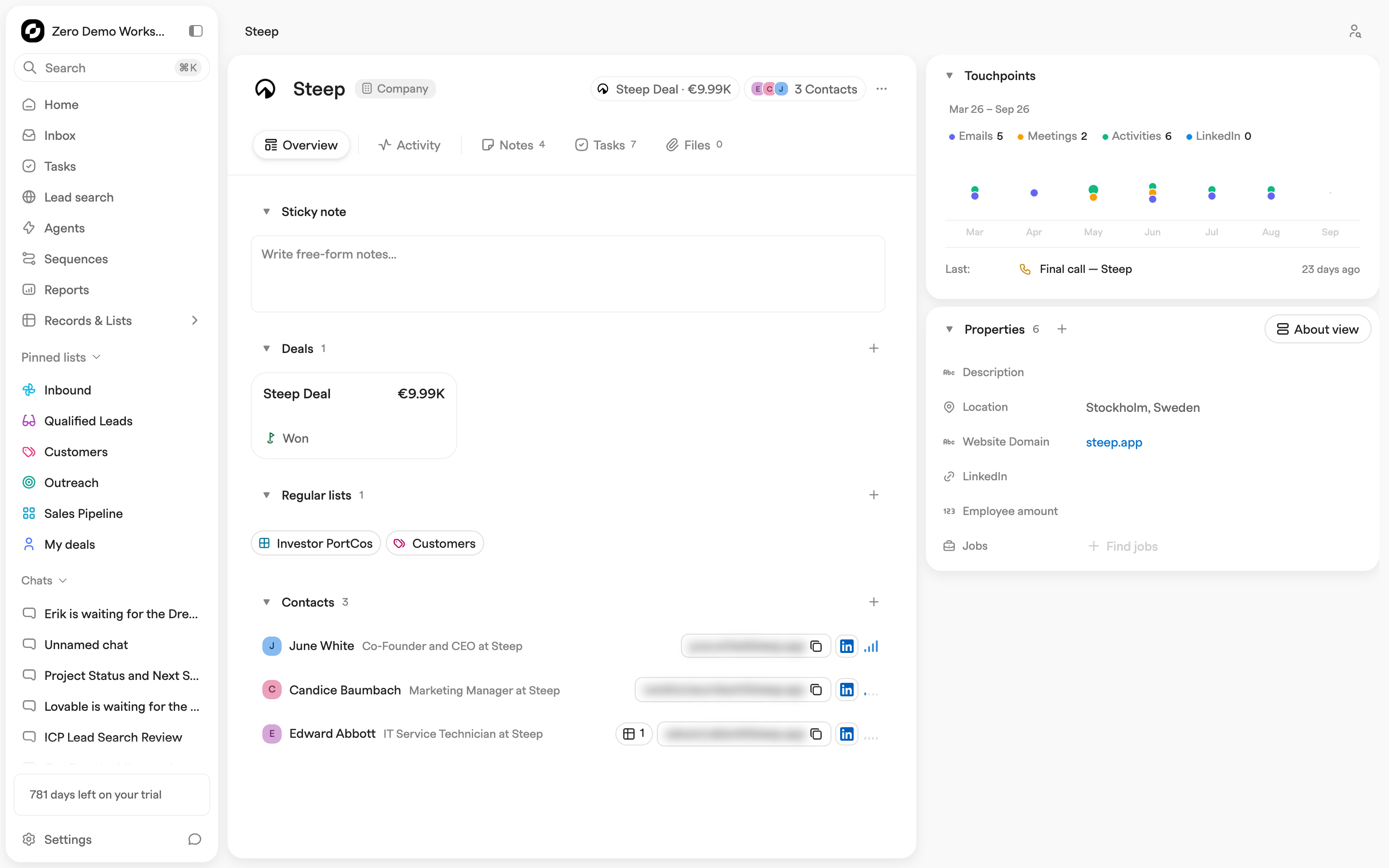Collapse the Deals section
1389x868 pixels.
(266, 349)
